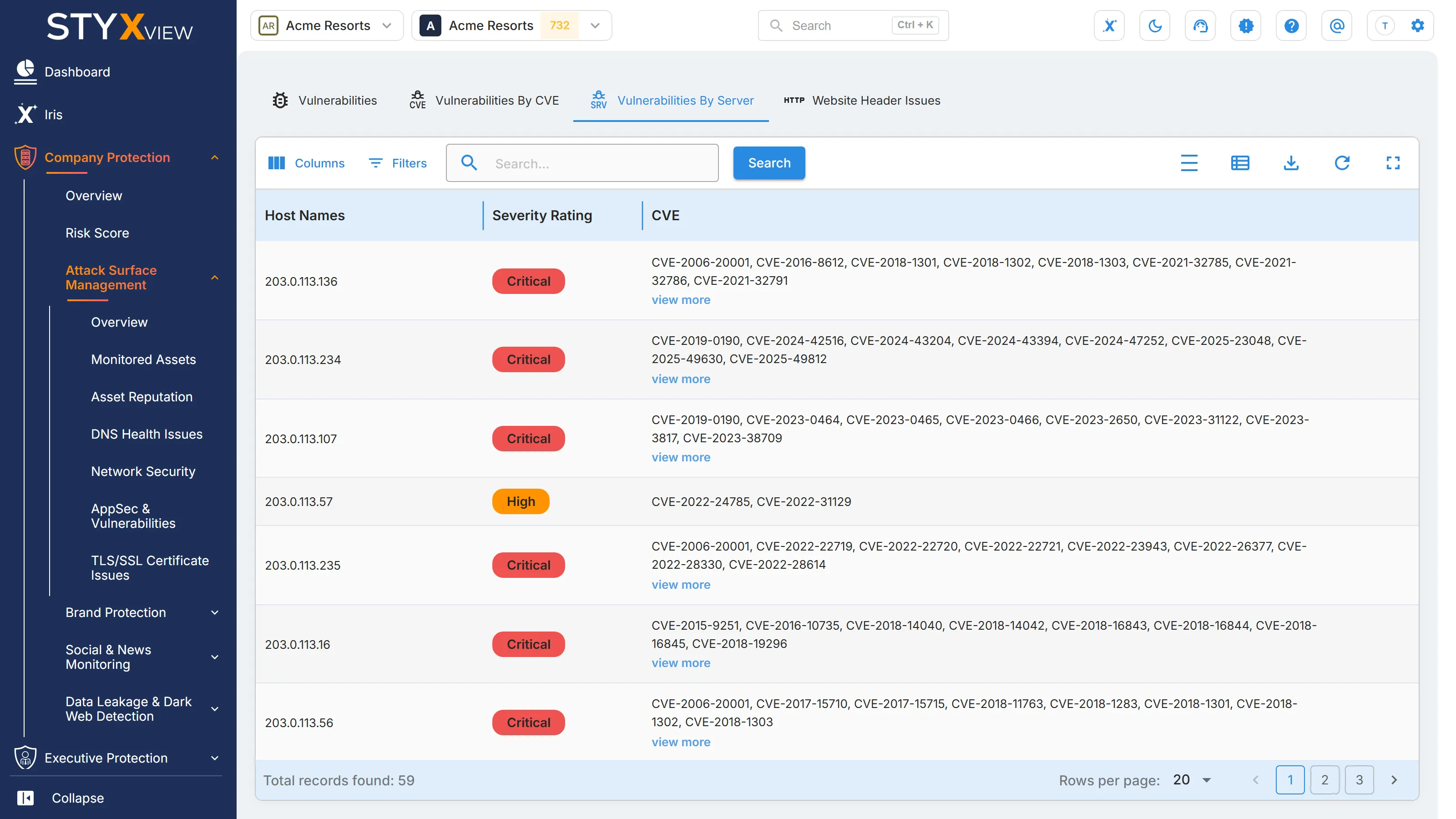Open Website Header Issues tab

click(x=861, y=100)
